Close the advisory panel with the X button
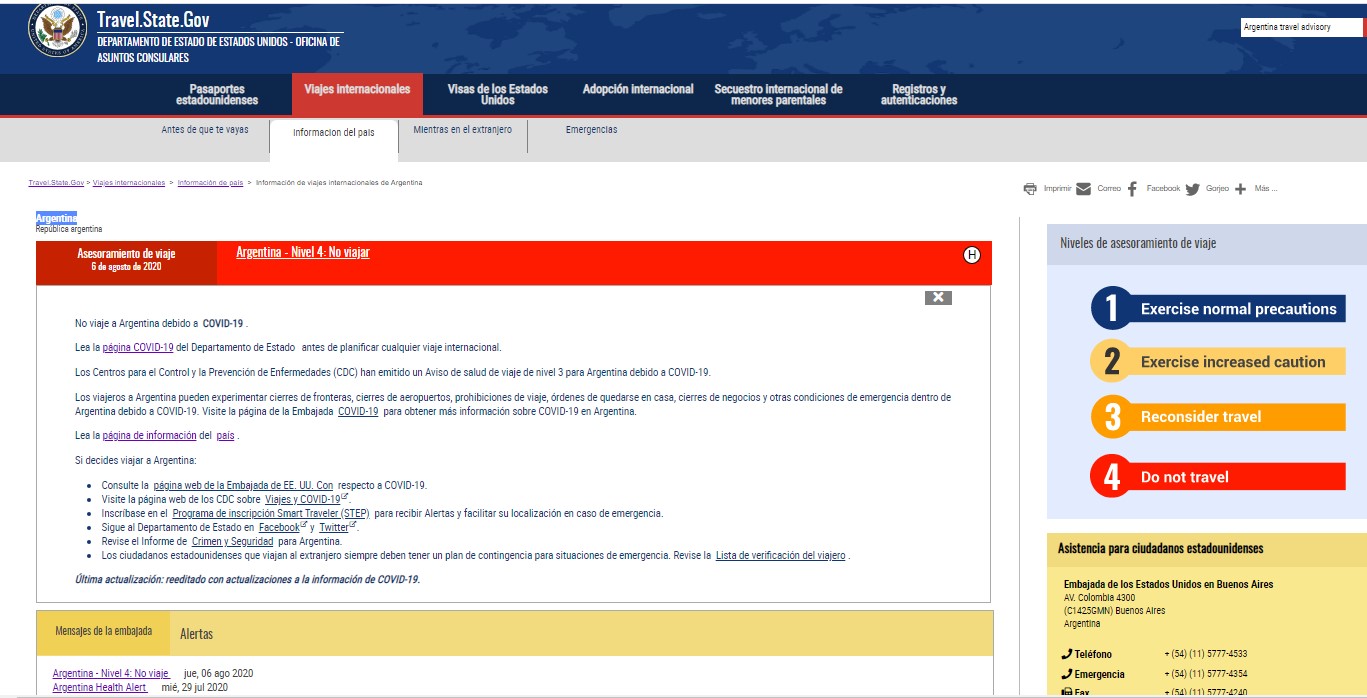The width and height of the screenshot is (1367, 698). [x=937, y=297]
